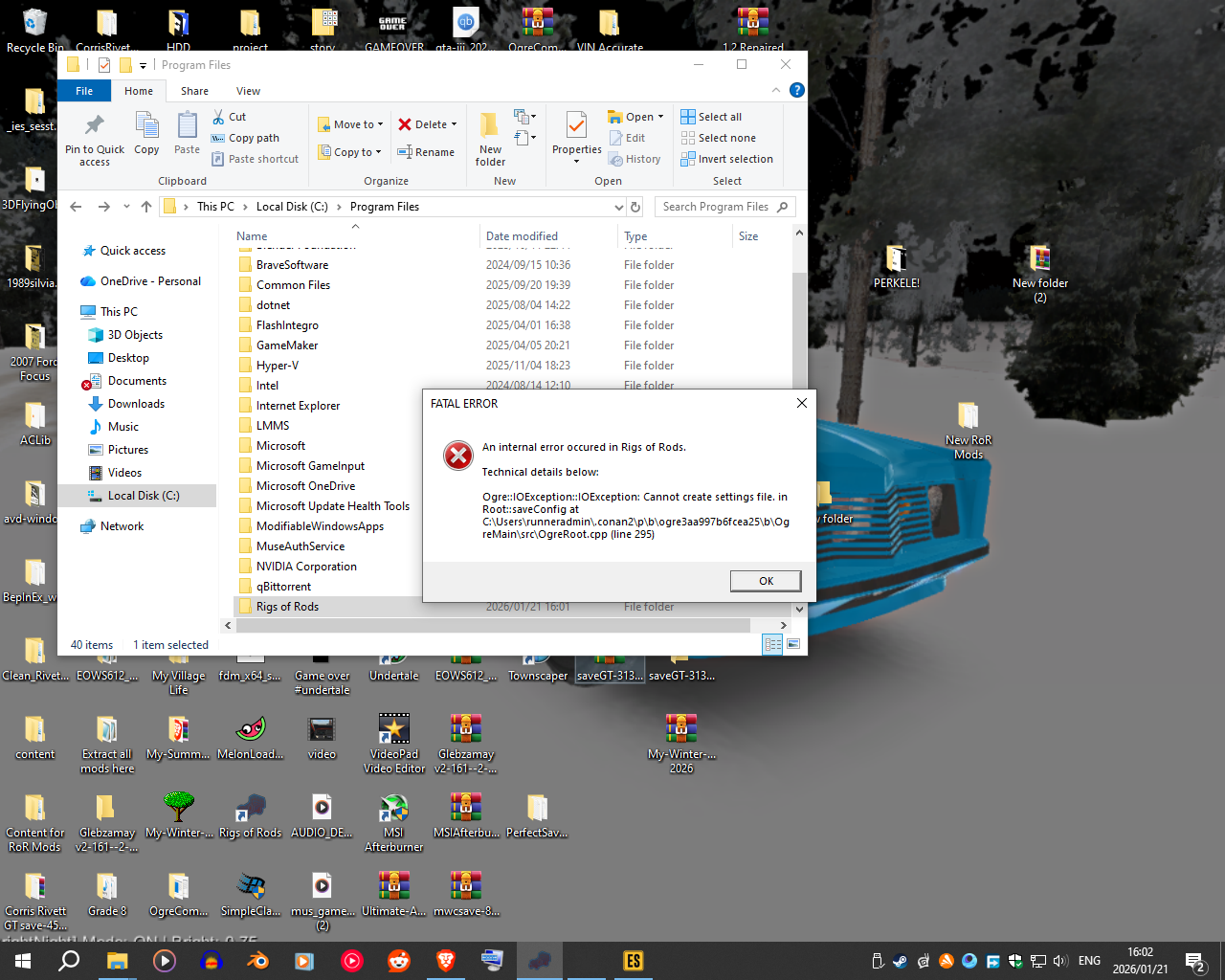This screenshot has height=980, width=1225.
Task: Switch to the View tab
Action: [248, 90]
